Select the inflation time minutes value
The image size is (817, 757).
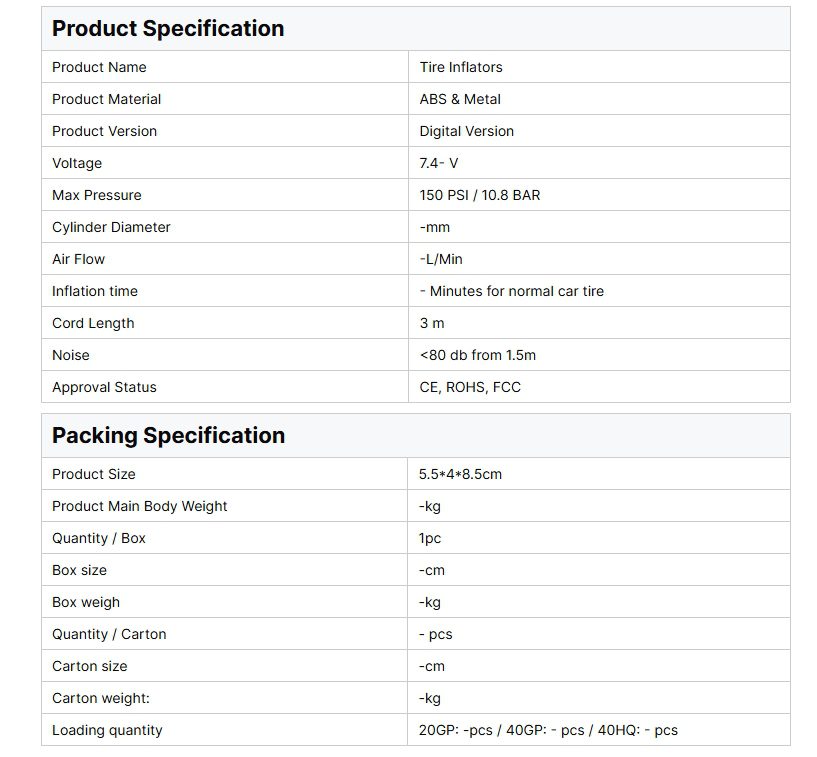(x=511, y=291)
